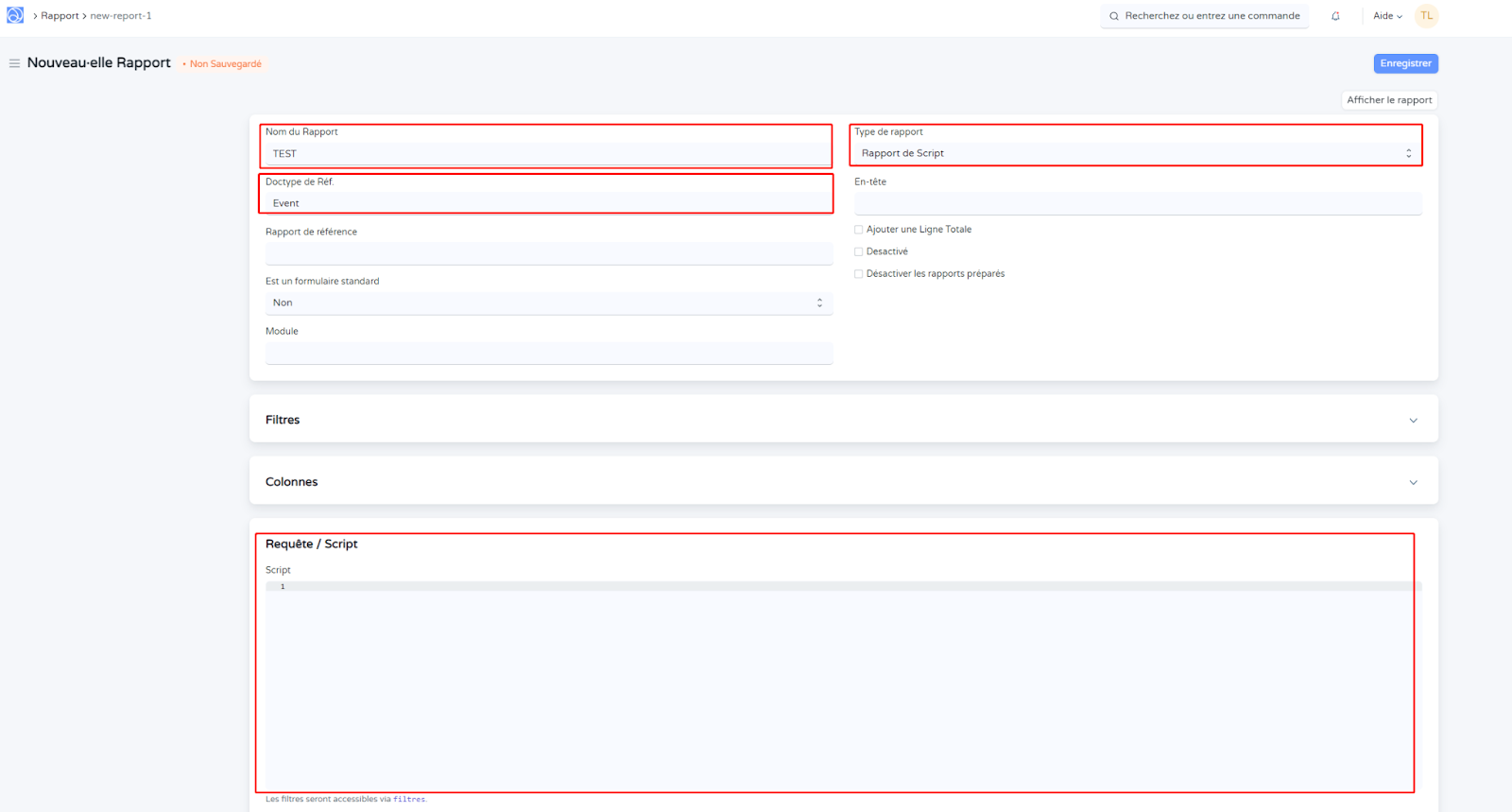Click into the Script code editor
The height and width of the screenshot is (812, 1512).
[x=841, y=681]
